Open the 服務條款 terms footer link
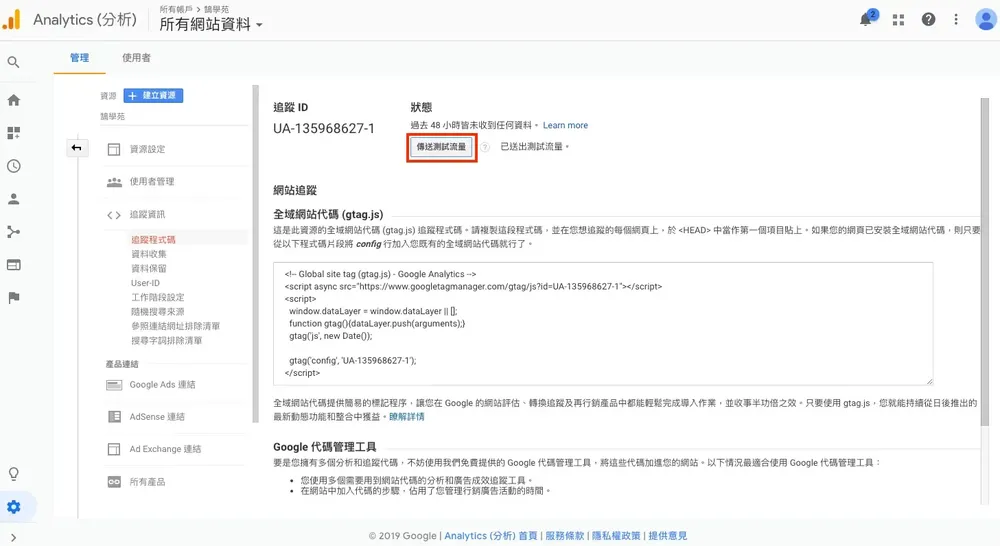1000x546 pixels. point(564,536)
